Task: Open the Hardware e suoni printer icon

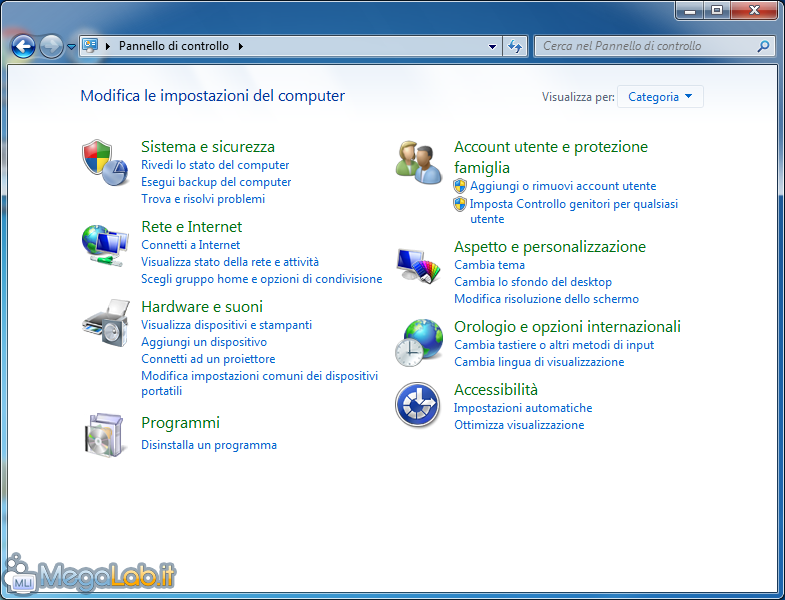Action: click(106, 323)
